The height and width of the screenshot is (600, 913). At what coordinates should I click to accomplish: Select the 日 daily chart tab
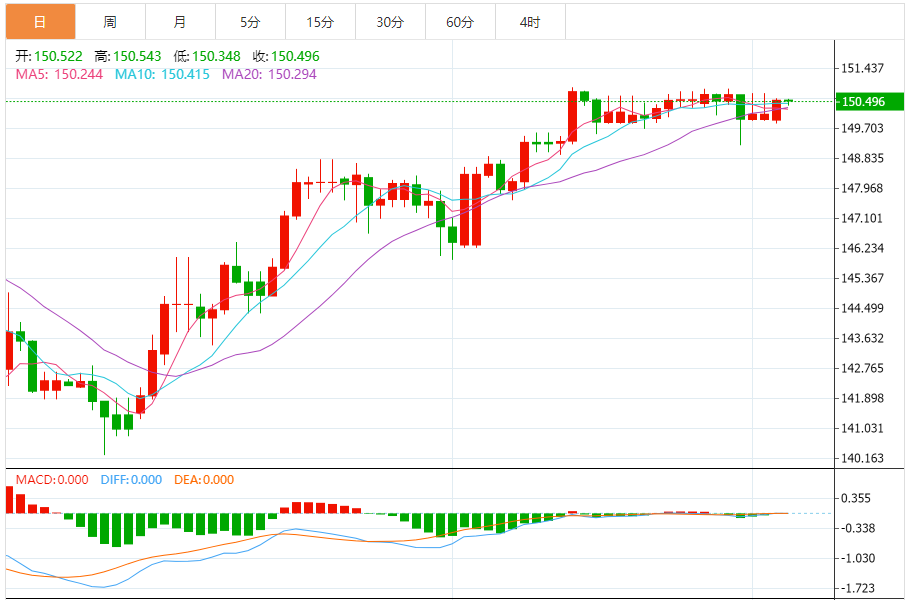coord(41,22)
